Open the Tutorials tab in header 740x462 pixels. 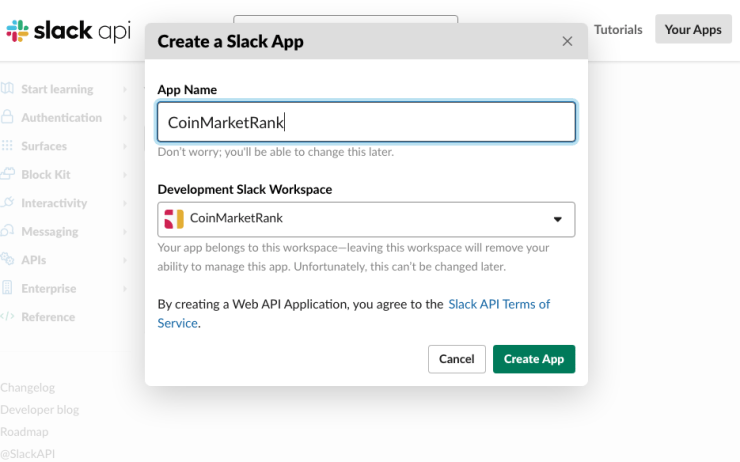(x=618, y=29)
